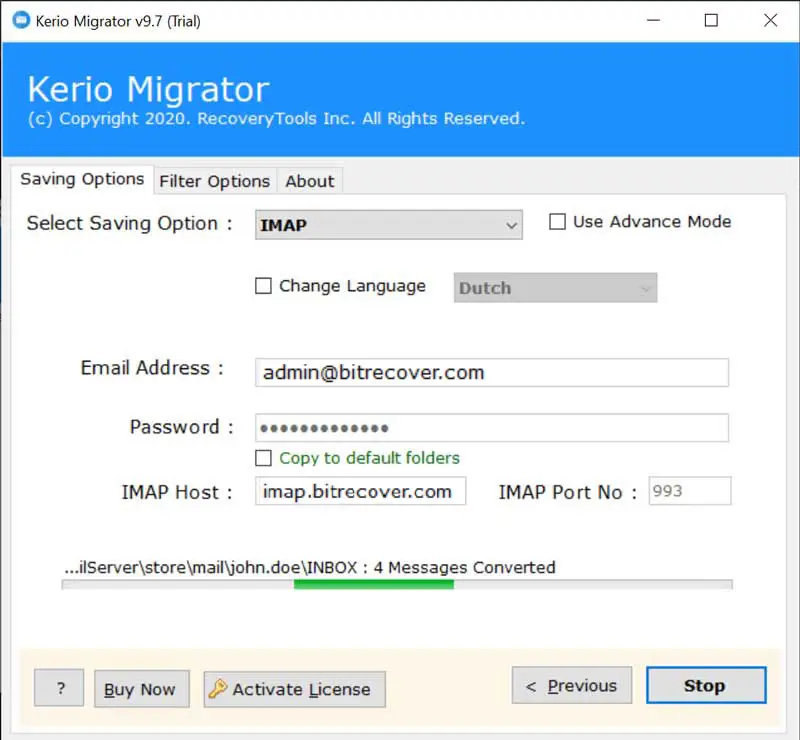Image resolution: width=800 pixels, height=740 pixels.
Task: Click the copyright RecoveryTools Inc. text
Action: tap(276, 118)
